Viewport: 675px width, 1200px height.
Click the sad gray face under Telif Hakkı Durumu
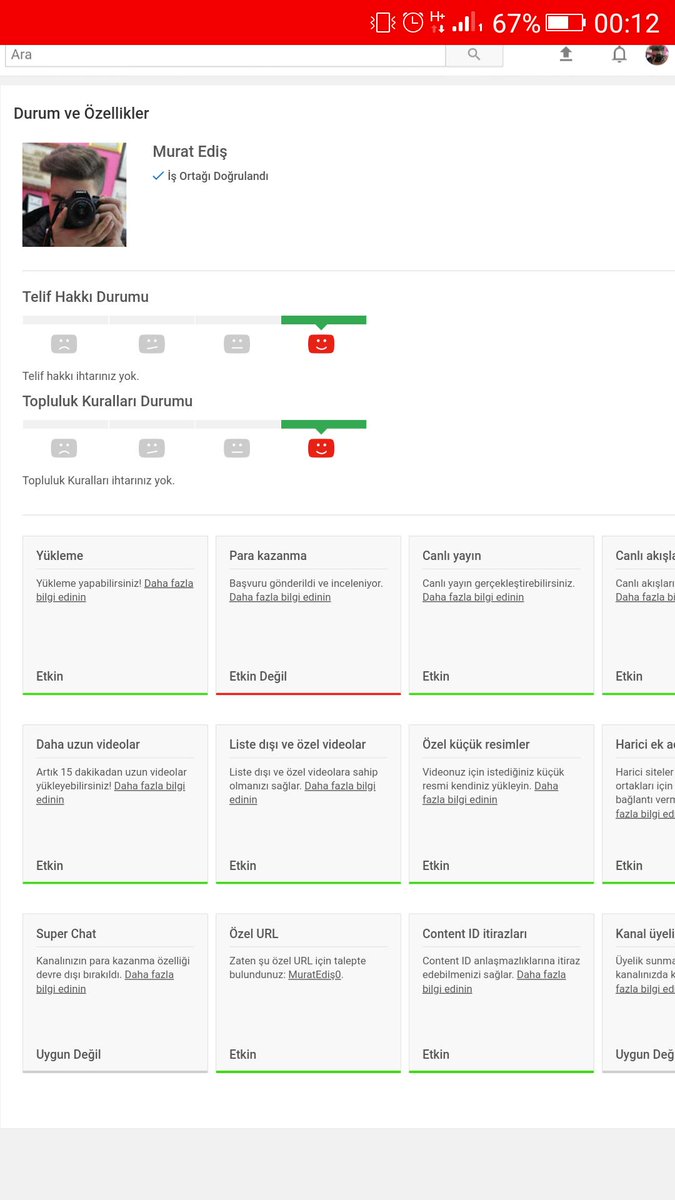click(64, 344)
